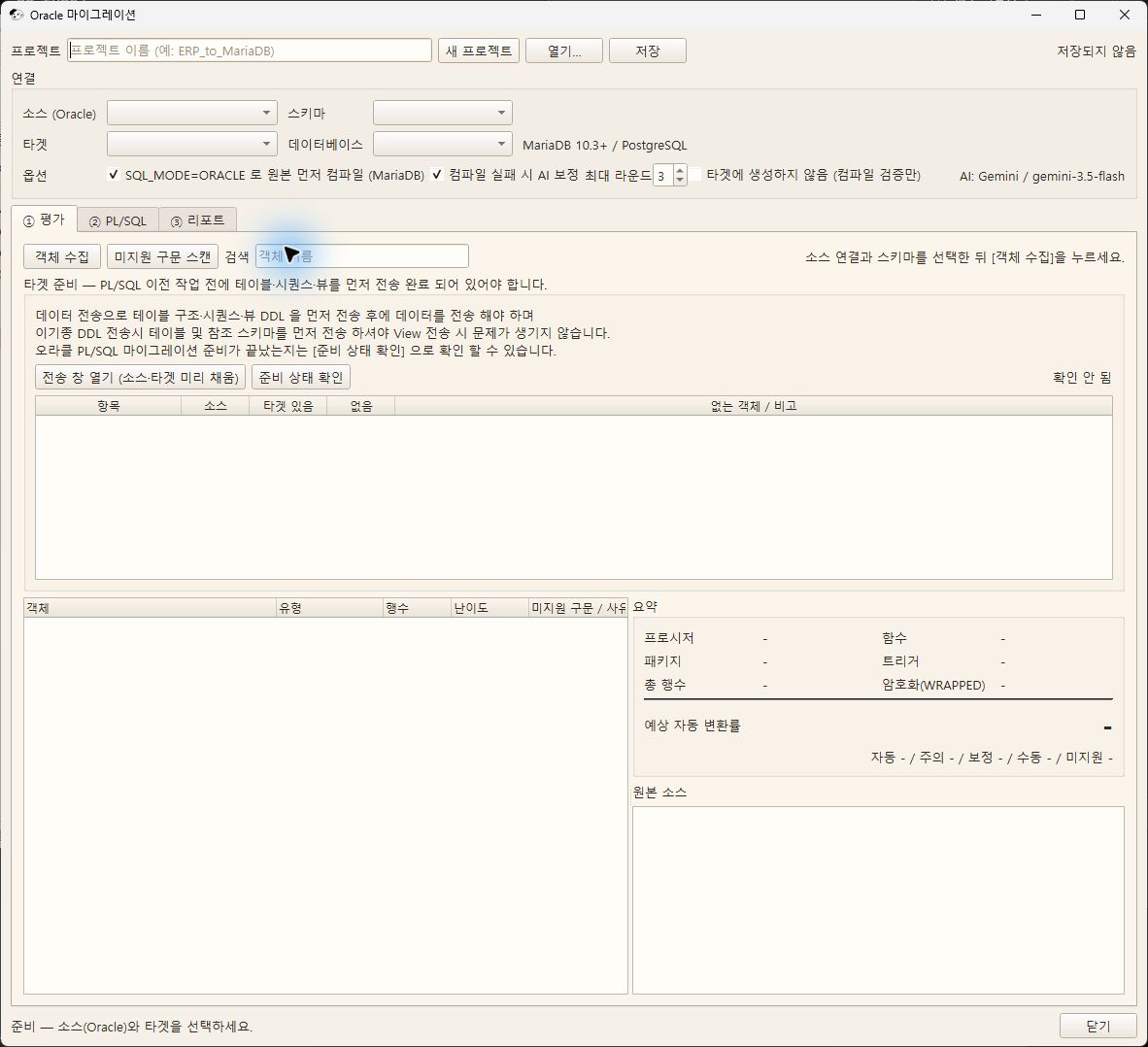This screenshot has height=1047, width=1148.
Task: Click the 객체 수집 button
Action: (x=62, y=256)
